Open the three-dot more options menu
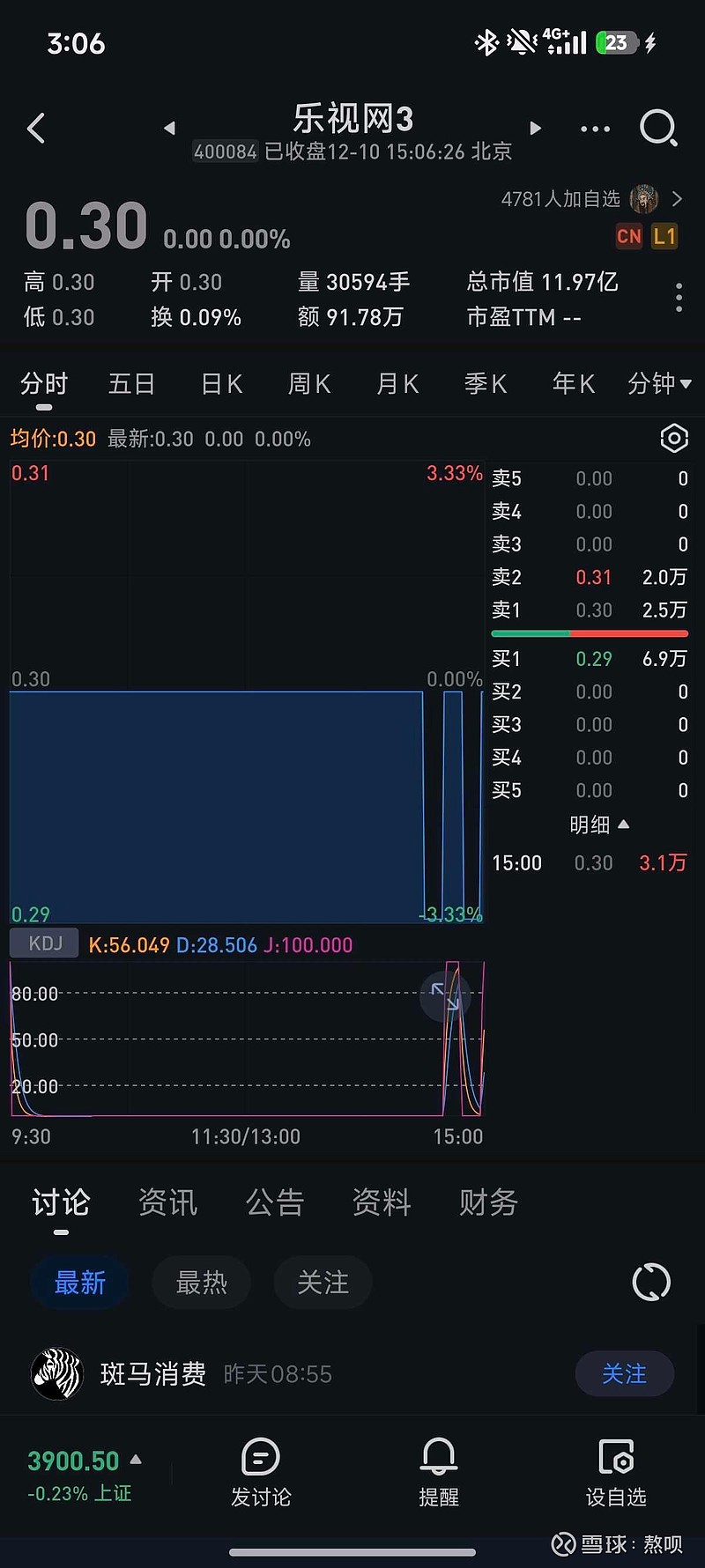Image resolution: width=705 pixels, height=1568 pixels. tap(596, 129)
